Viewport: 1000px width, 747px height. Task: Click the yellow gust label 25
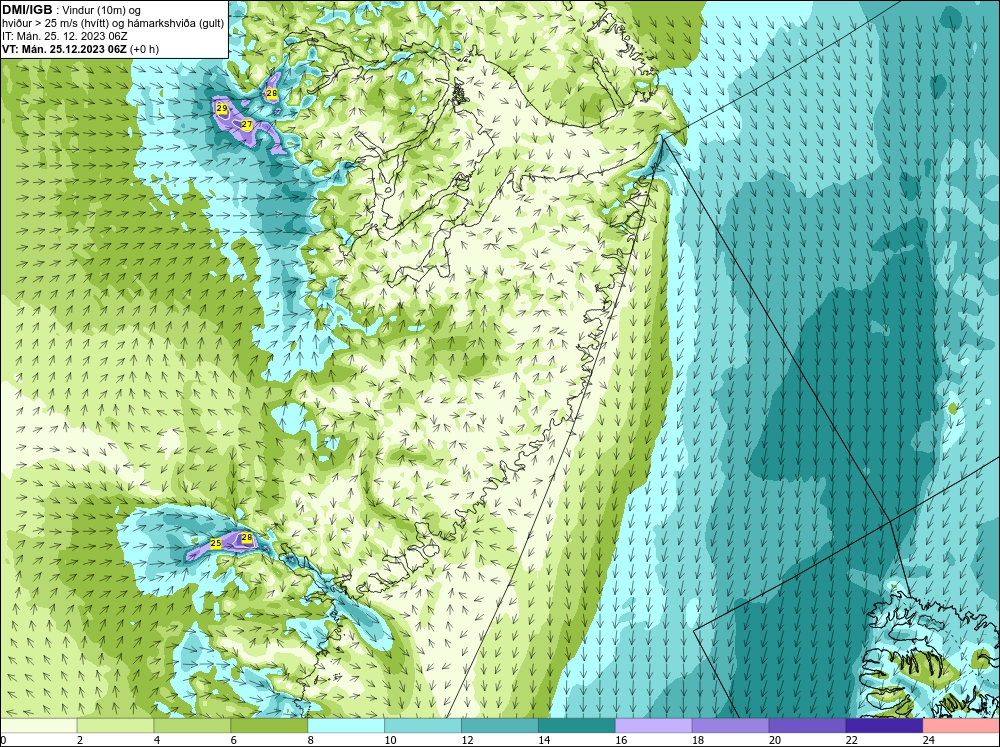coord(216,544)
